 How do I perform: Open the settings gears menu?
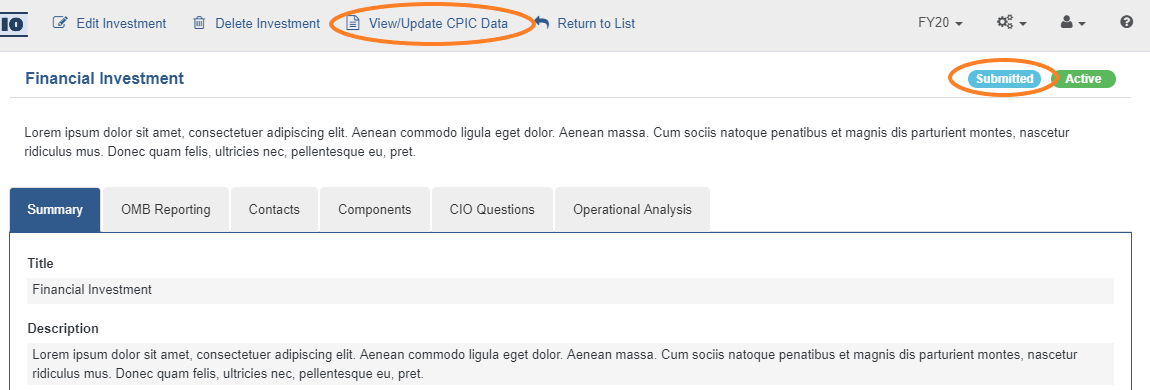(x=1011, y=23)
